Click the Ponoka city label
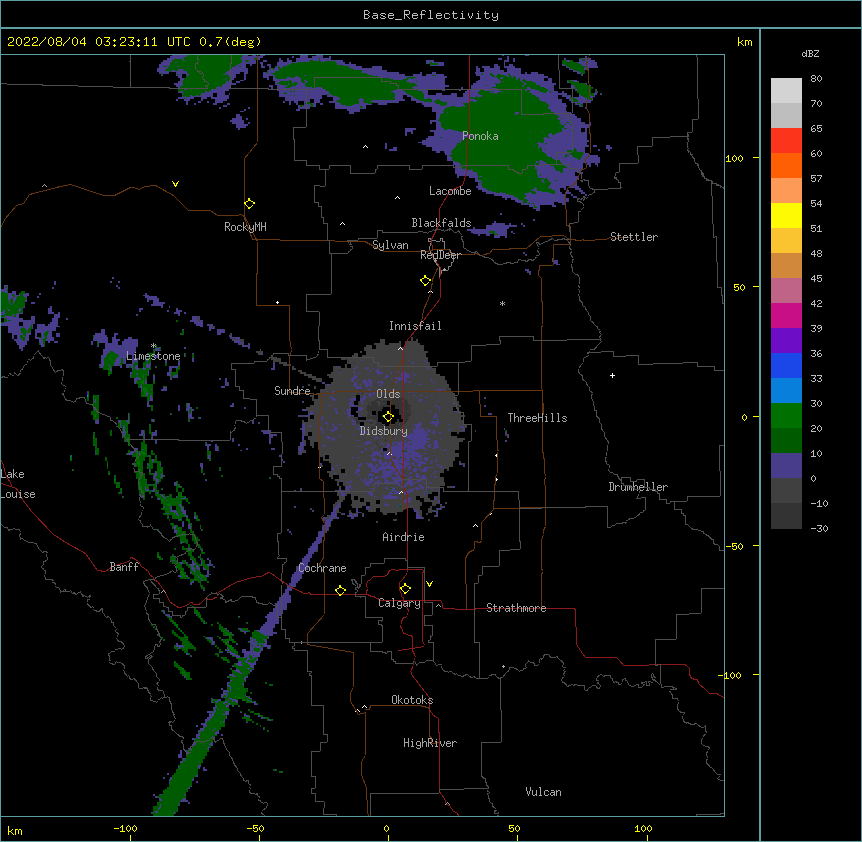Image resolution: width=862 pixels, height=842 pixels. pyautogui.click(x=480, y=136)
